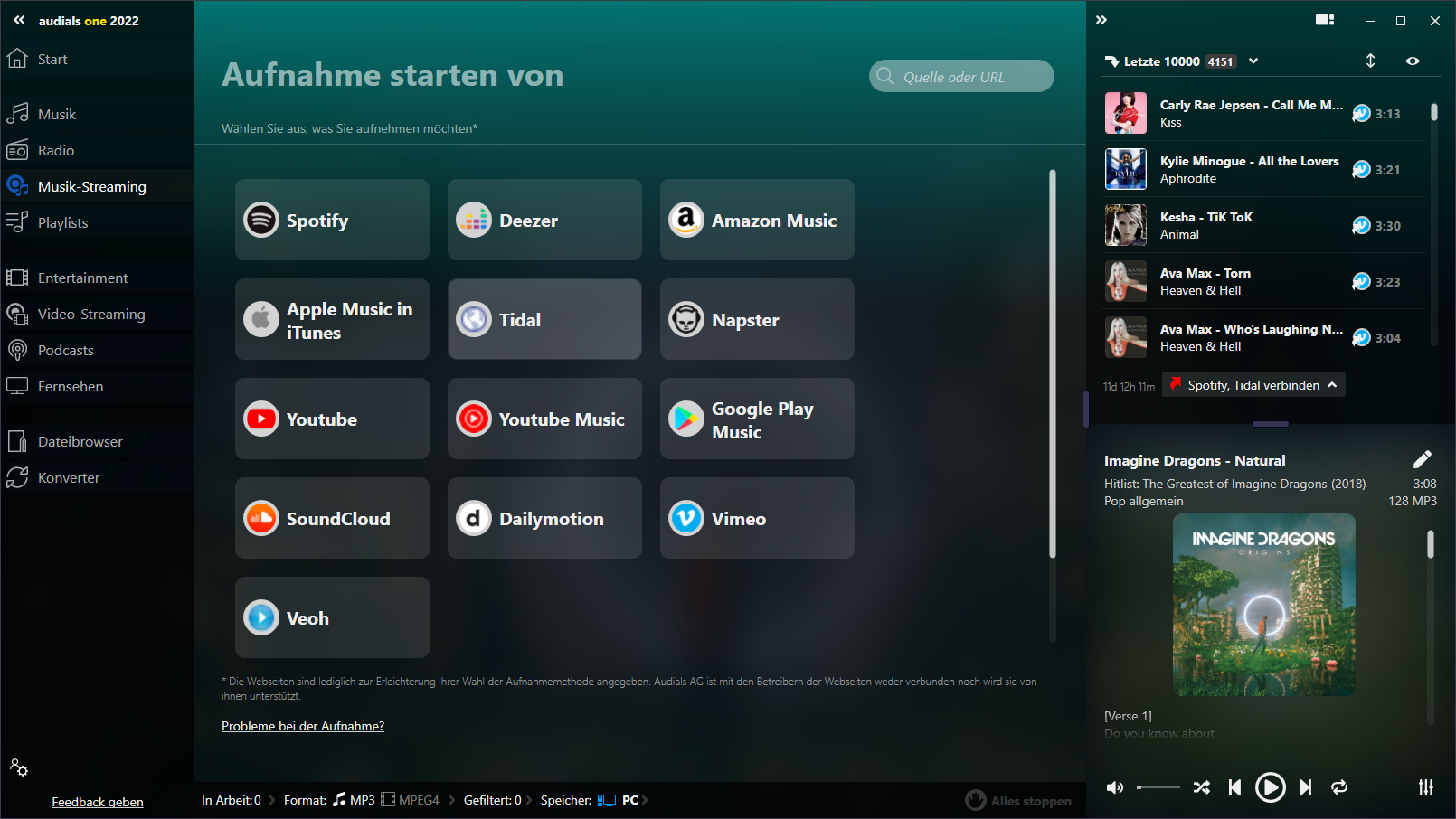
Task: Open equalizer settings icon in player
Action: click(1426, 787)
